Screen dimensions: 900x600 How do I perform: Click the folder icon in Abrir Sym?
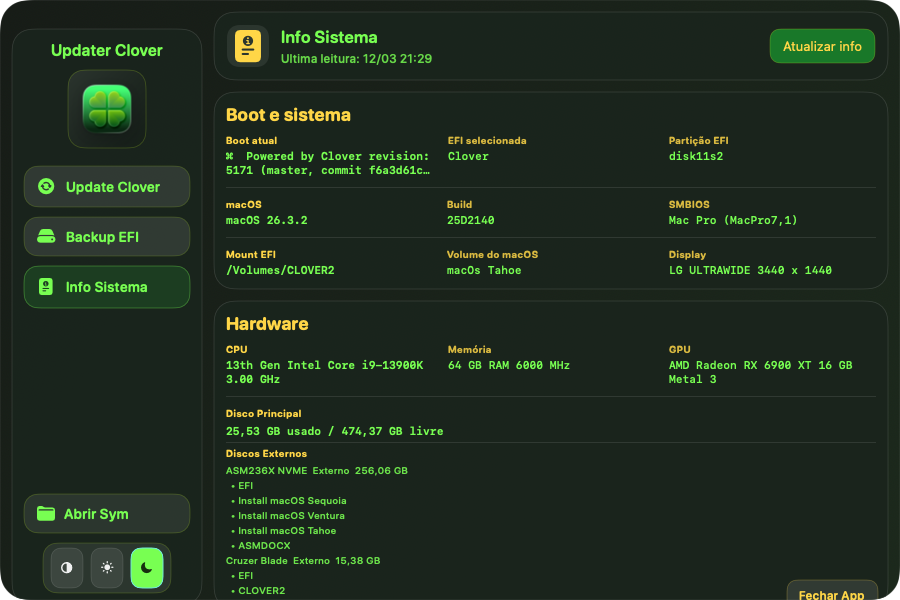[x=46, y=513]
